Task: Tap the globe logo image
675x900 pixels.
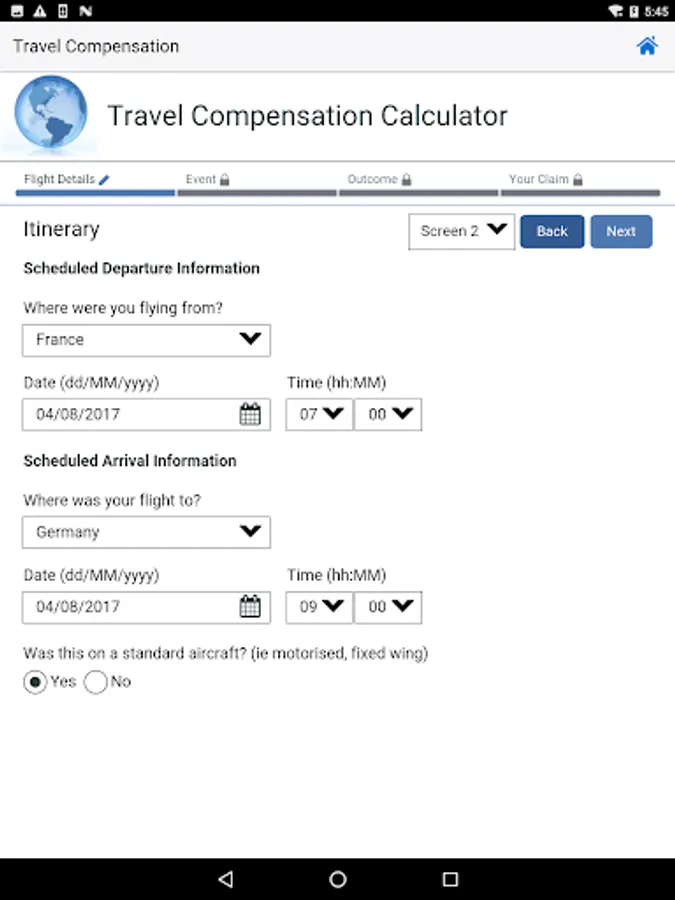Action: coord(51,116)
